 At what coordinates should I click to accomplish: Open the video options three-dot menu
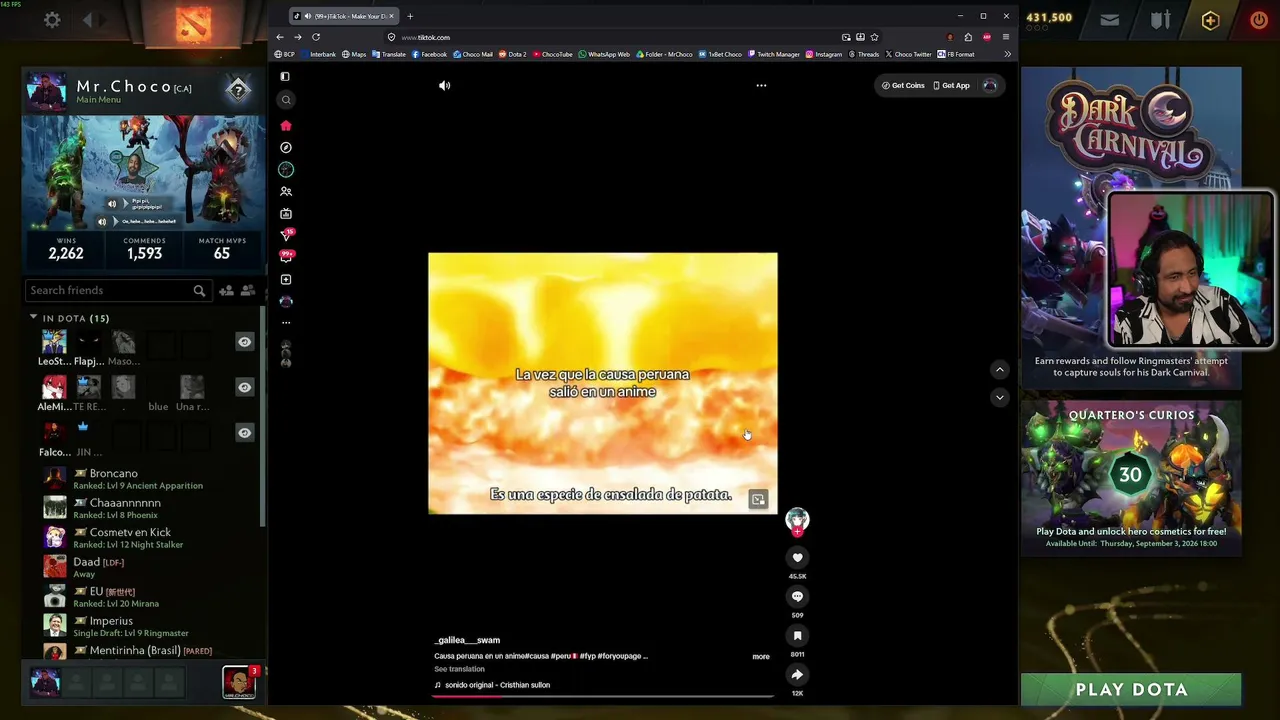761,86
